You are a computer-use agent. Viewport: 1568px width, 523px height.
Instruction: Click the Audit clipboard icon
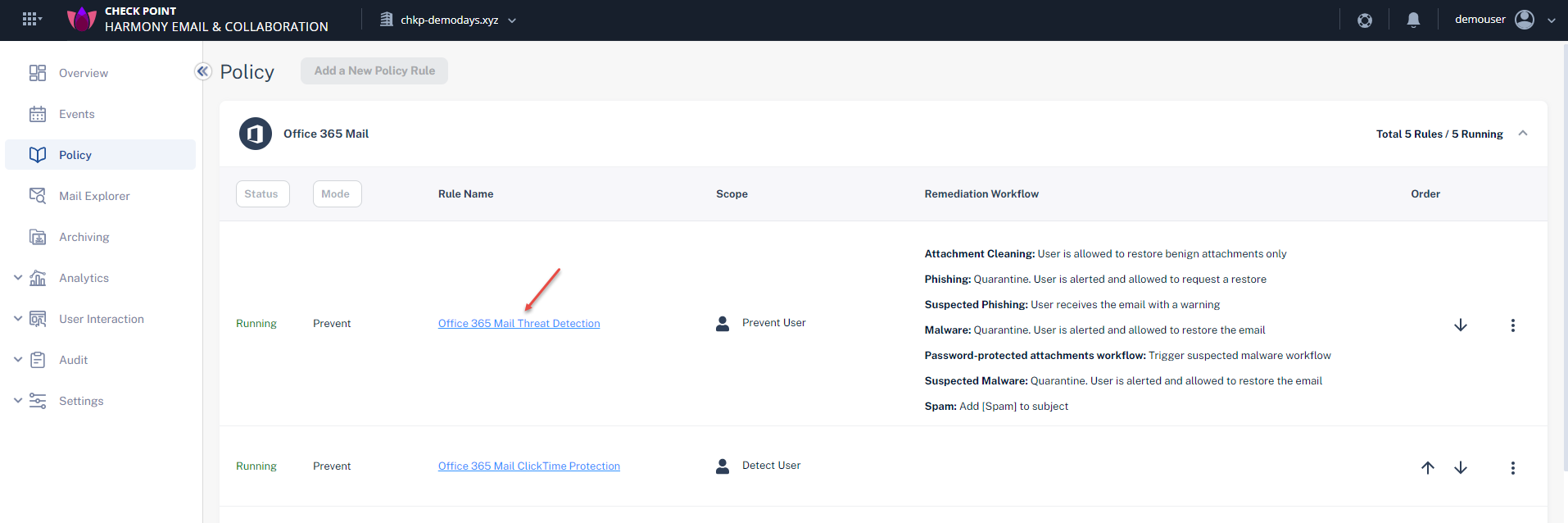(38, 360)
